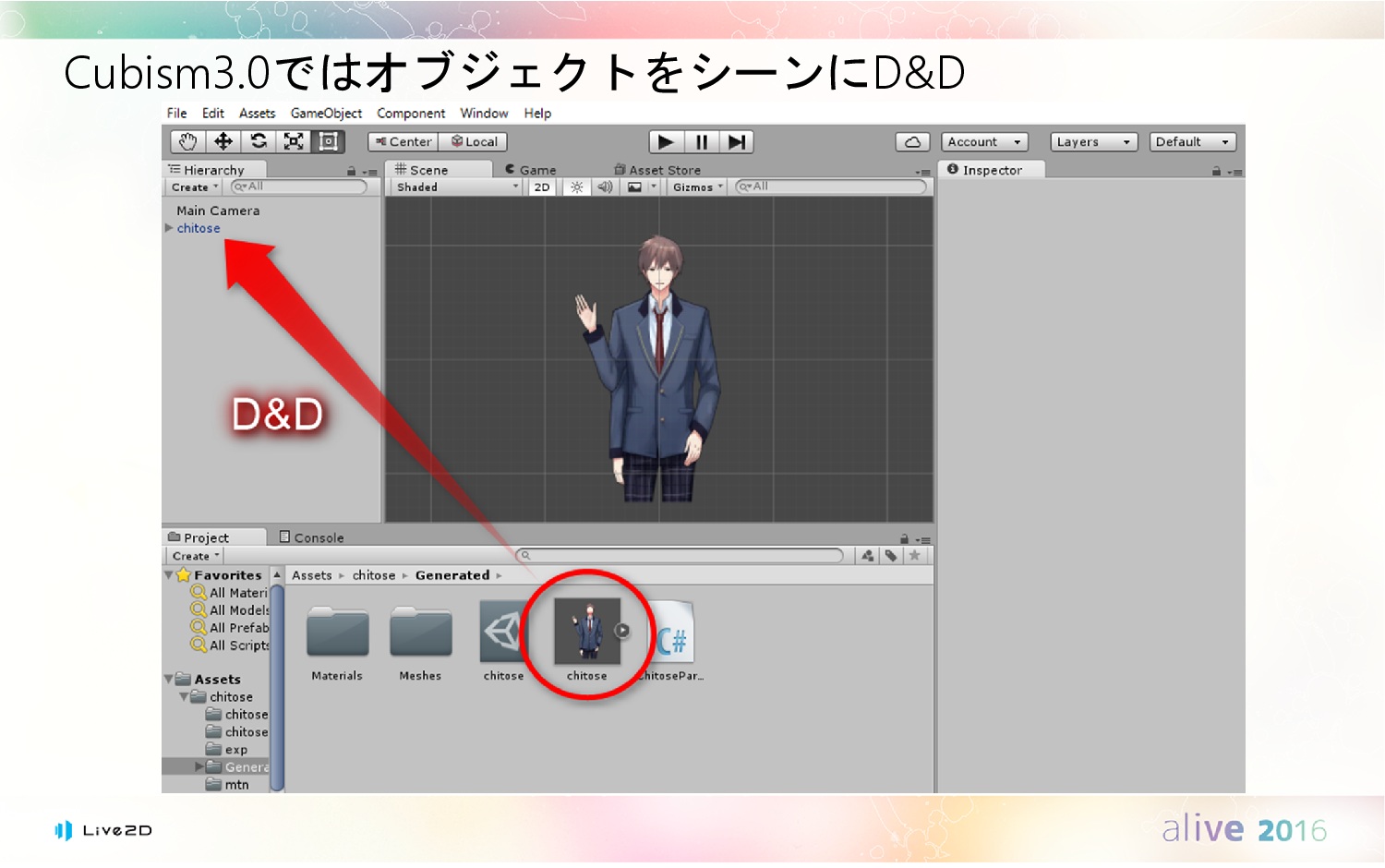Open the Edit menu
Image resolution: width=1385 pixels, height=868 pixels.
click(213, 114)
